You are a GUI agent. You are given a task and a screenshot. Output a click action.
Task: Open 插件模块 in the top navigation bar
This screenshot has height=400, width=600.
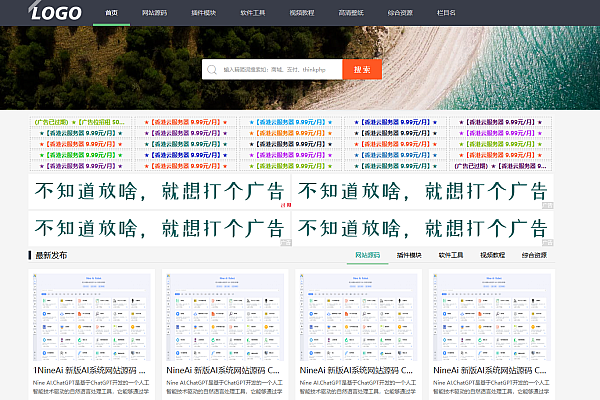pyautogui.click(x=204, y=13)
